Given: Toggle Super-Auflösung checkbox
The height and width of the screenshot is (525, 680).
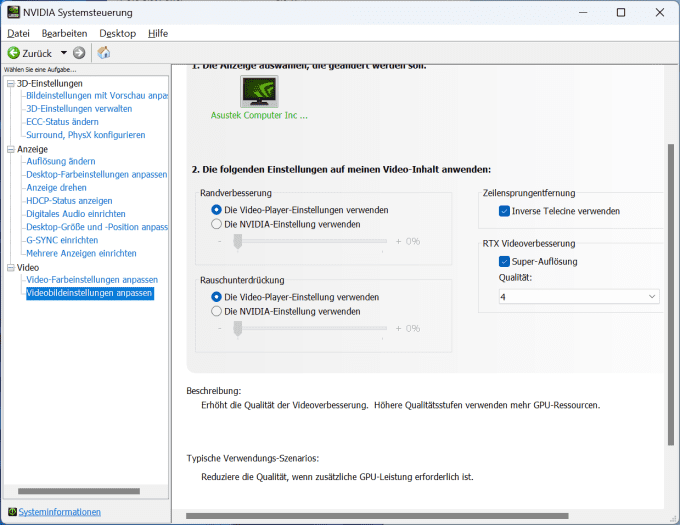Looking at the screenshot, I should 504,262.
